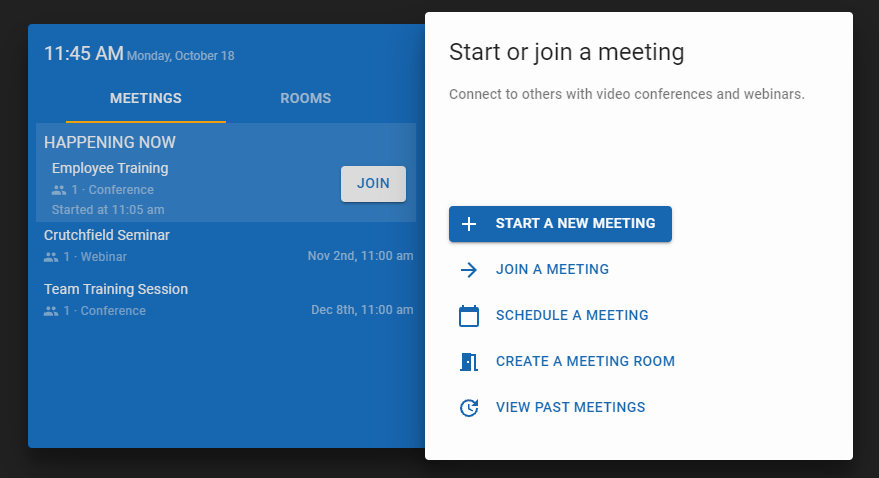Viewport: 879px width, 478px height.
Task: Click the Employee Training meeting title
Action: [110, 169]
